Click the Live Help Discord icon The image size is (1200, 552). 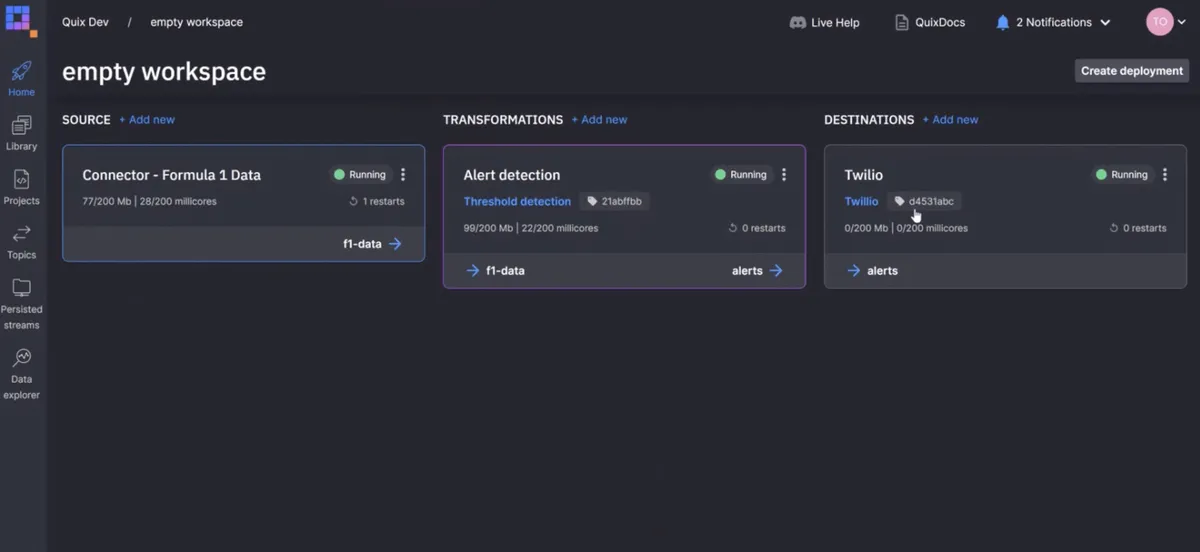[798, 22]
